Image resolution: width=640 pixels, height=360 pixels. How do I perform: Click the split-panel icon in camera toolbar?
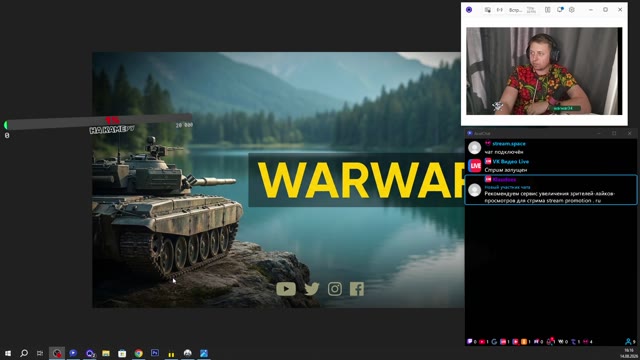click(x=547, y=9)
